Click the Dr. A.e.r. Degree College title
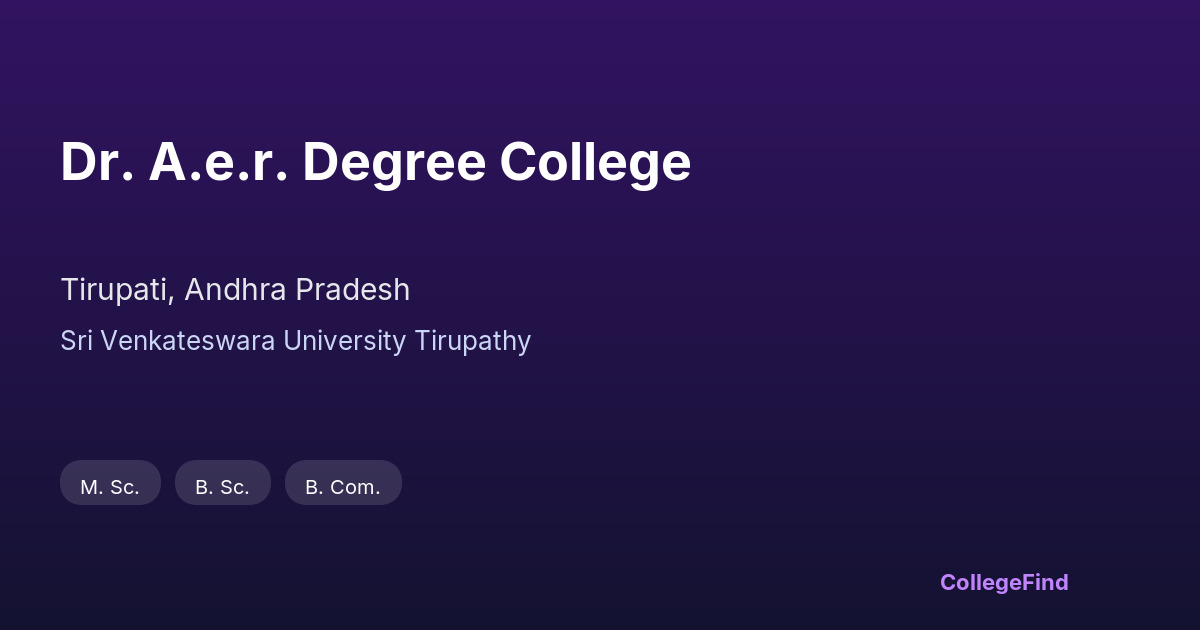 [375, 162]
